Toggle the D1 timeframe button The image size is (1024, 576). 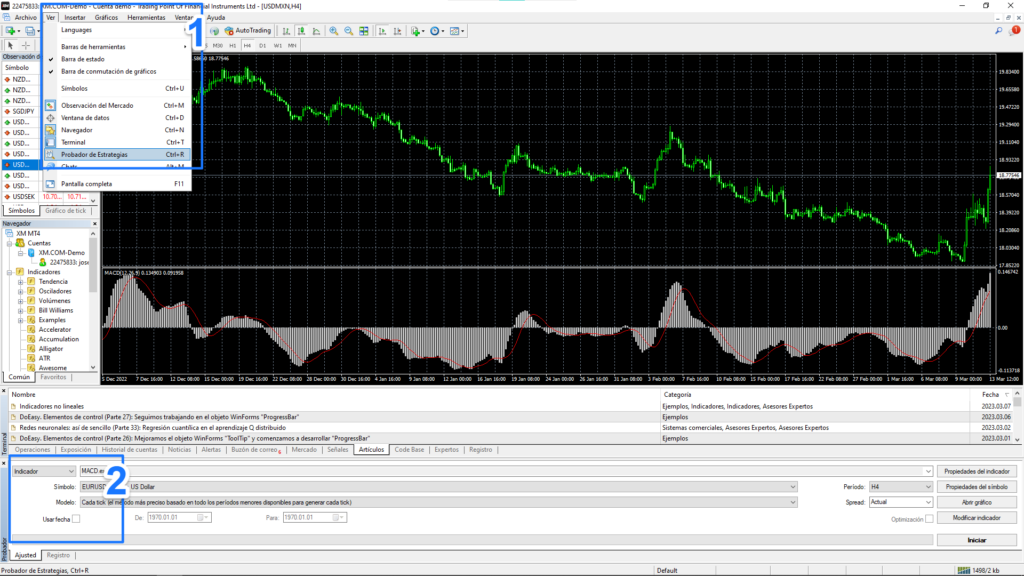click(263, 46)
